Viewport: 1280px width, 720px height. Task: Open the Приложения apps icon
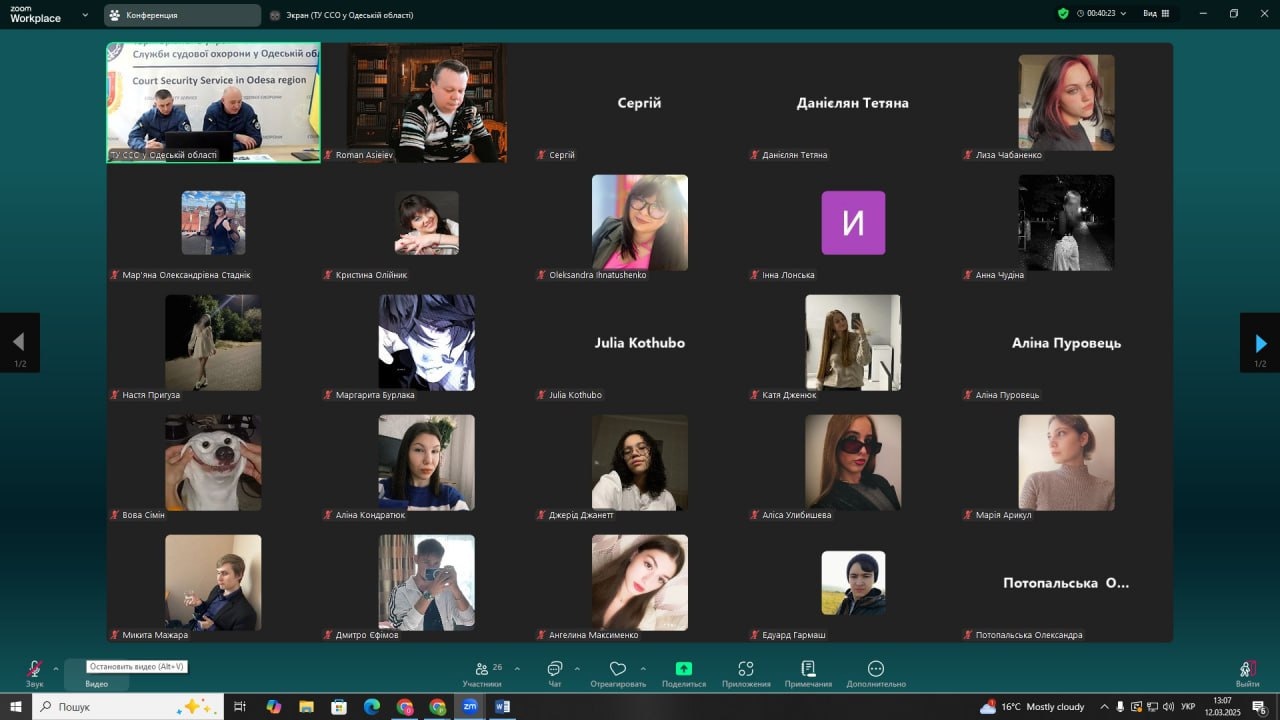pyautogui.click(x=746, y=669)
